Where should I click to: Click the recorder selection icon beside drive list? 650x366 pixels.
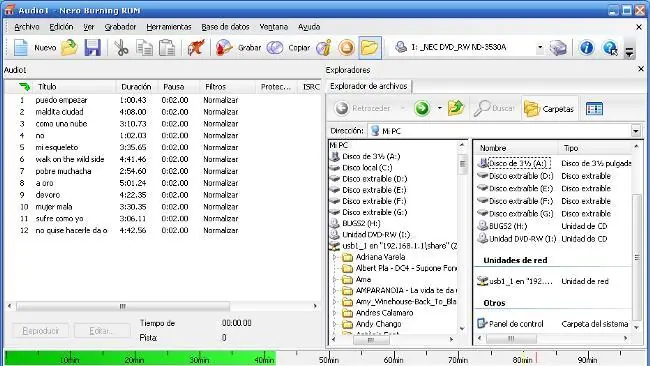[558, 48]
